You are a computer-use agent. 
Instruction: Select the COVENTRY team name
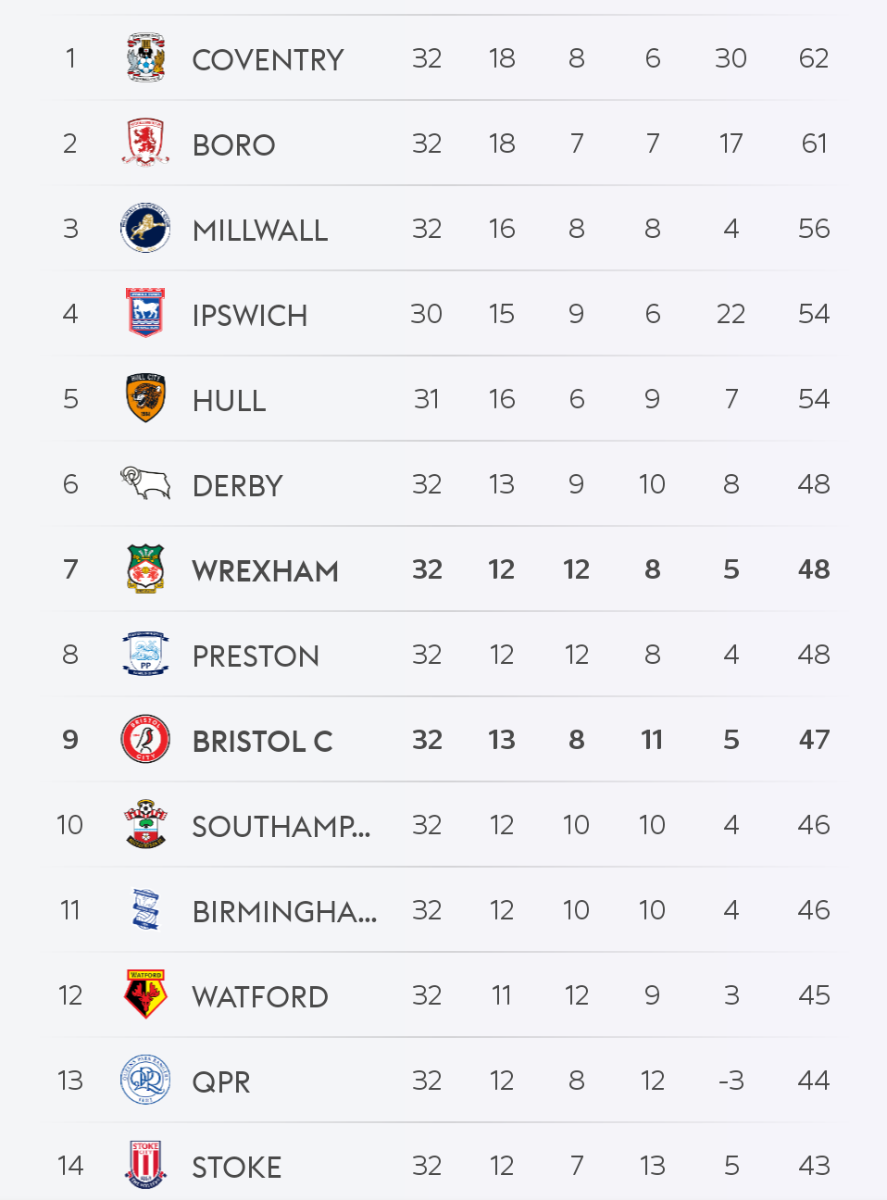point(267,60)
